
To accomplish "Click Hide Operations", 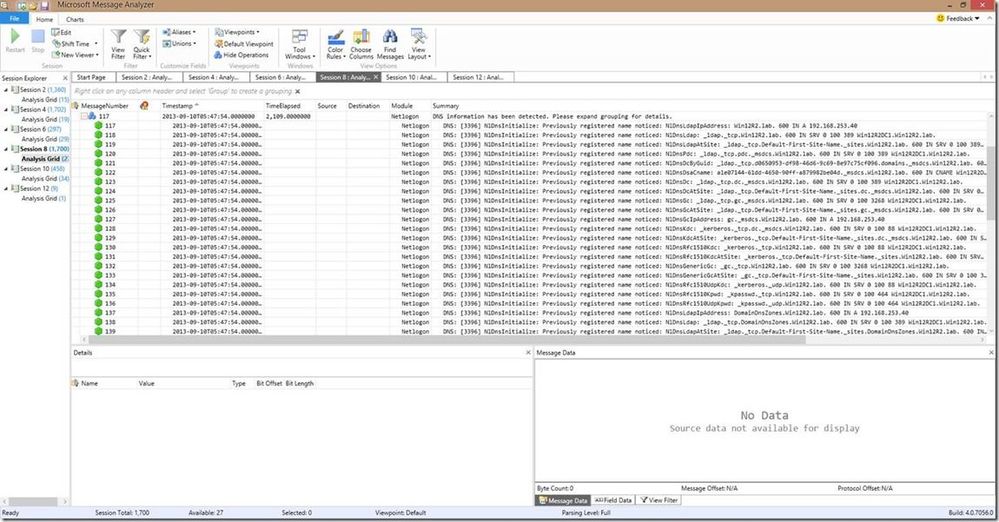I will [241, 55].
